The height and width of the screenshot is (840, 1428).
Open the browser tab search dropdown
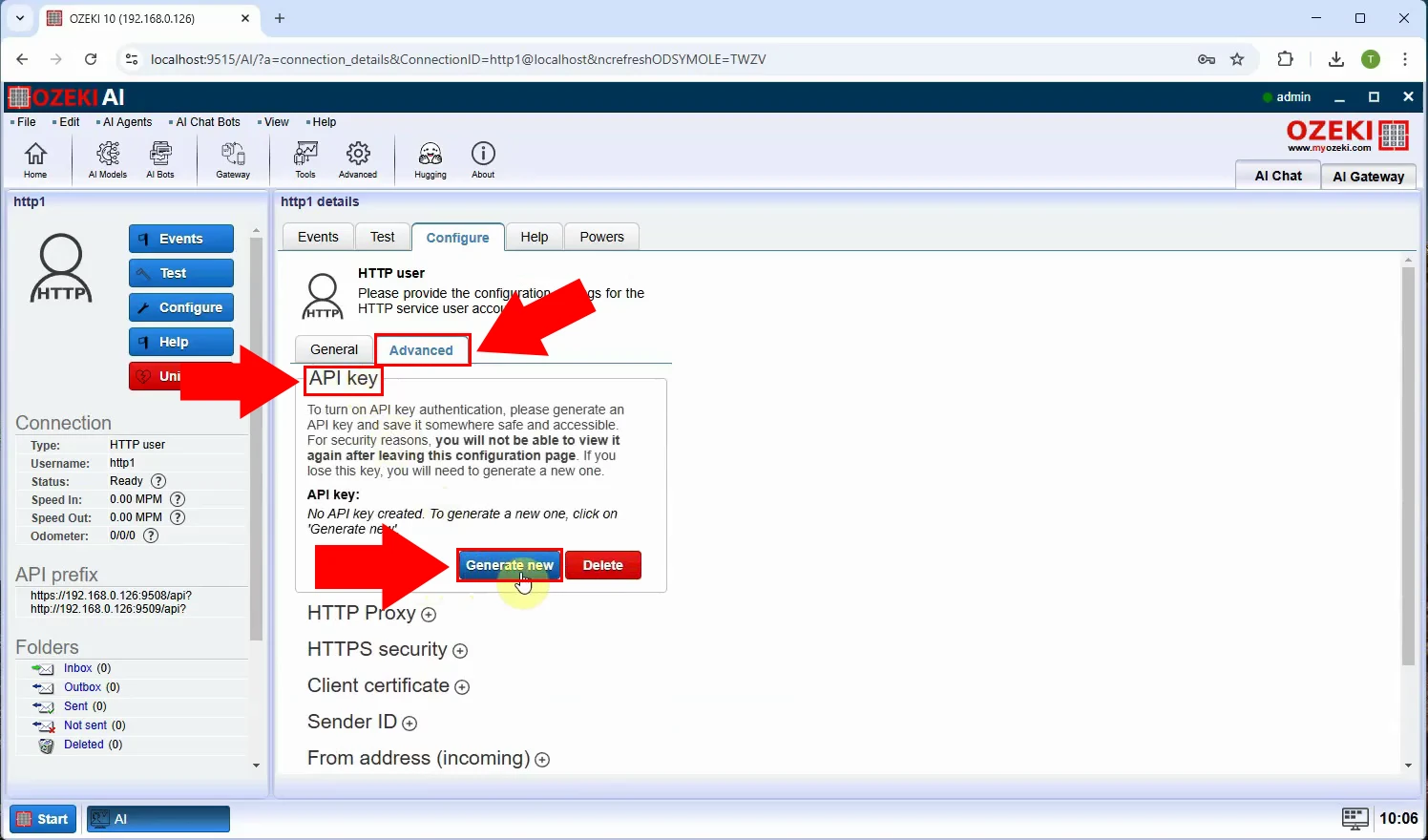[x=19, y=18]
